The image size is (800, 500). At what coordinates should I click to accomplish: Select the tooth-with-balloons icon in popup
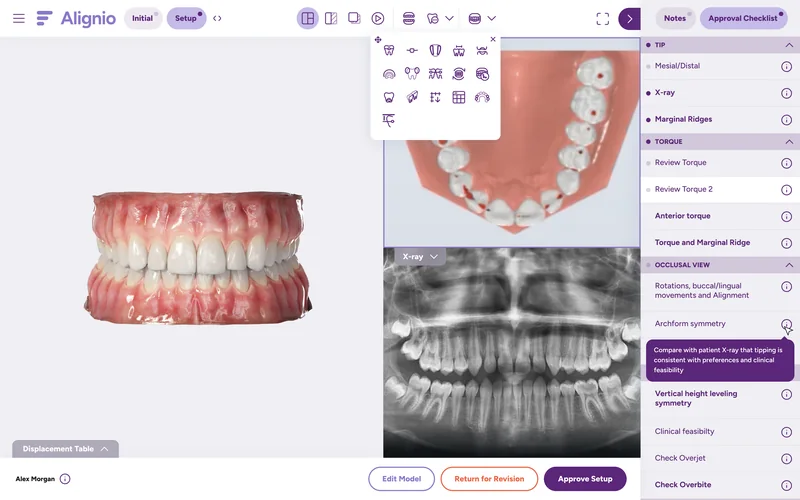412,73
